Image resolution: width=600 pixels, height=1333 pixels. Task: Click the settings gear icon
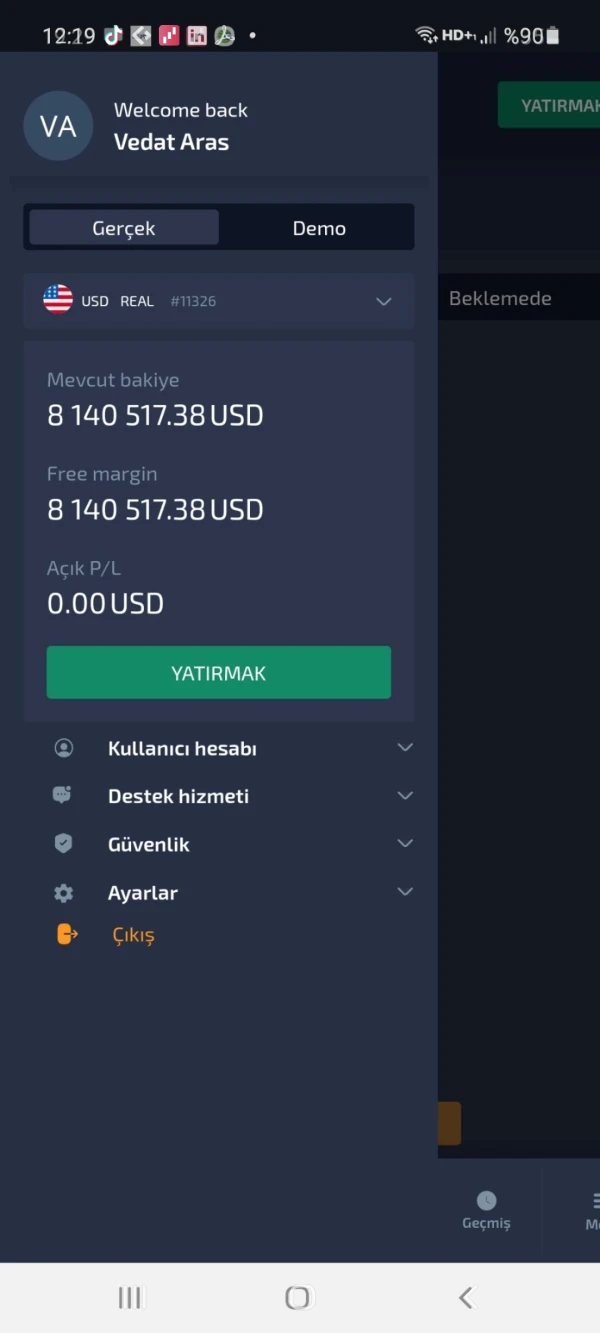pyautogui.click(x=64, y=893)
